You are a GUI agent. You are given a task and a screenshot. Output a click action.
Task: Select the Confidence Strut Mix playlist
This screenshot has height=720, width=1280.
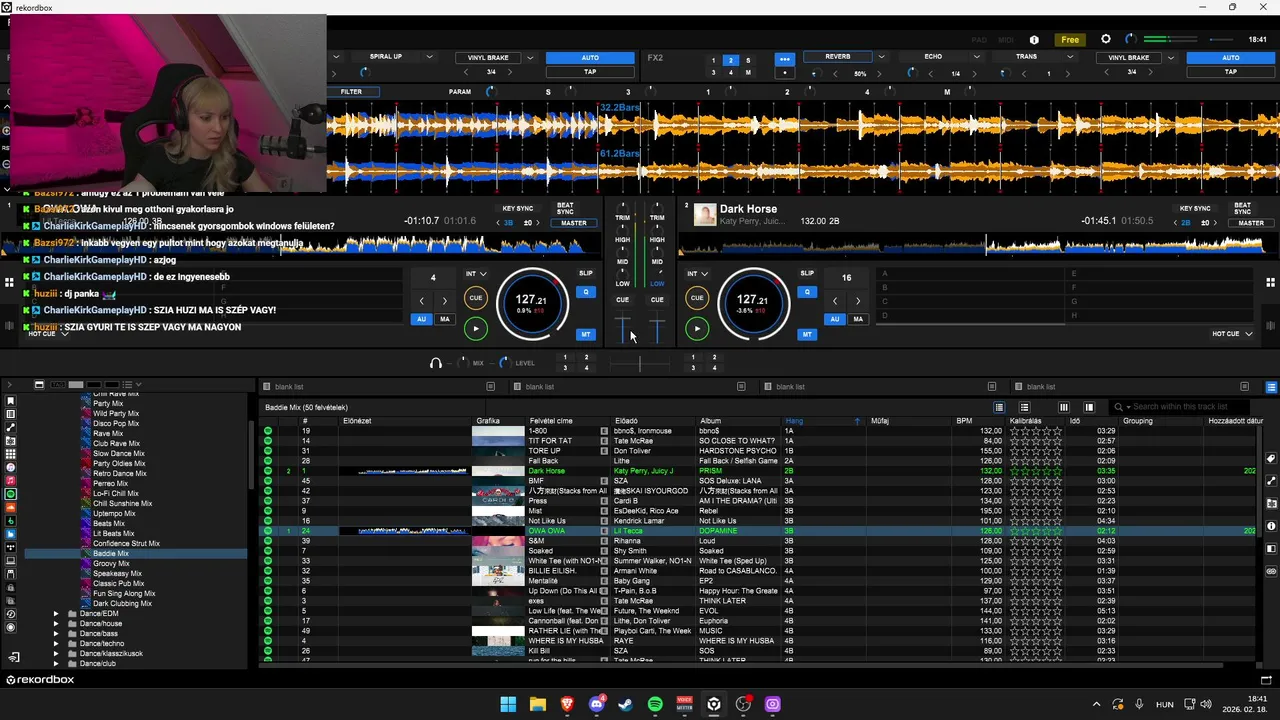coord(126,543)
